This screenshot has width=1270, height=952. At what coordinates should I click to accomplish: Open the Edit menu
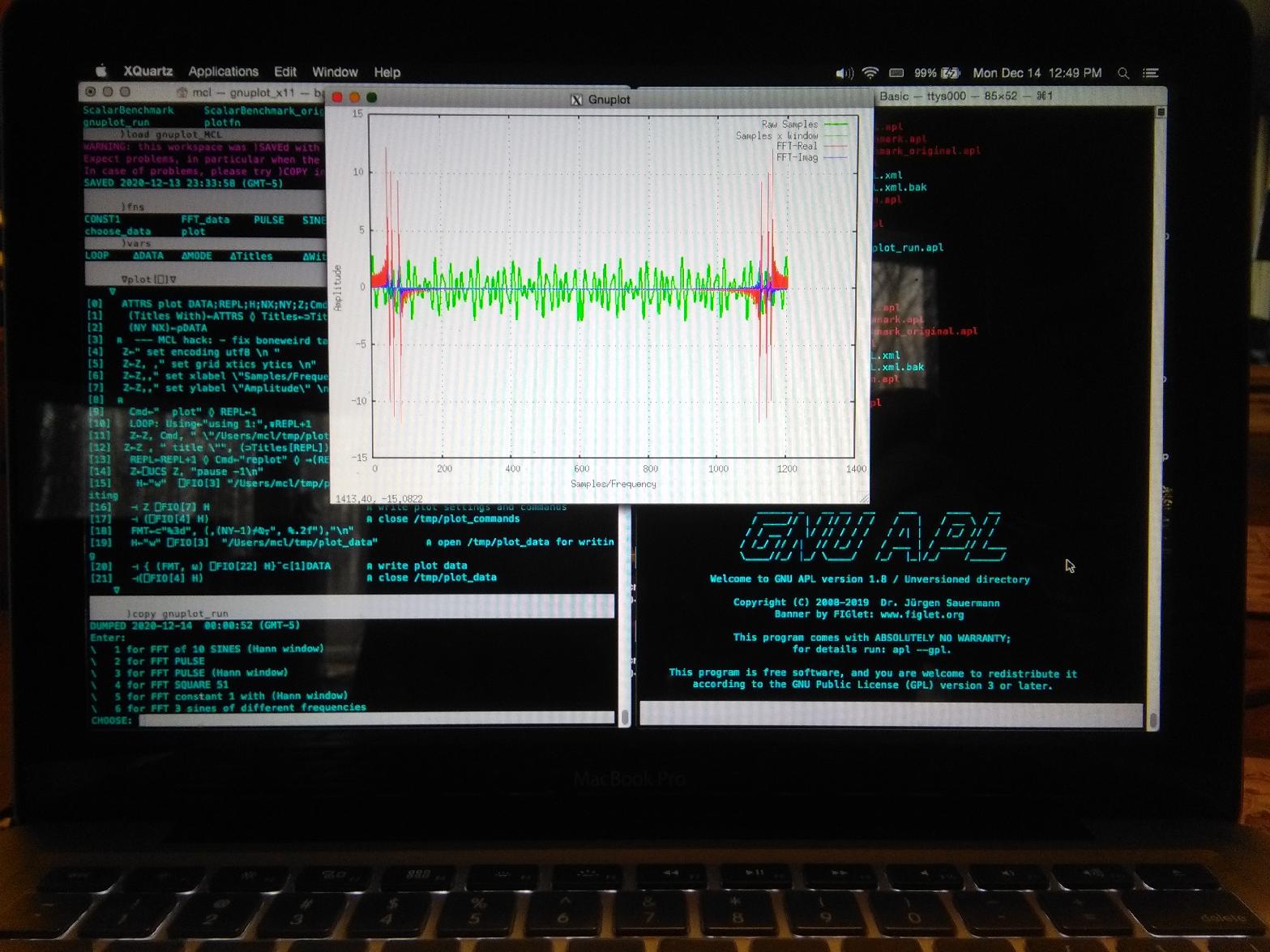pos(285,72)
